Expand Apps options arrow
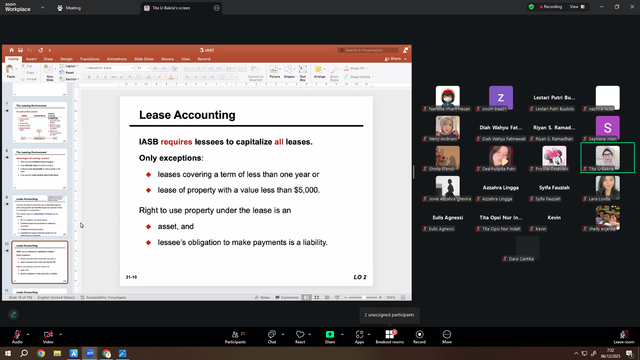 click(x=369, y=334)
